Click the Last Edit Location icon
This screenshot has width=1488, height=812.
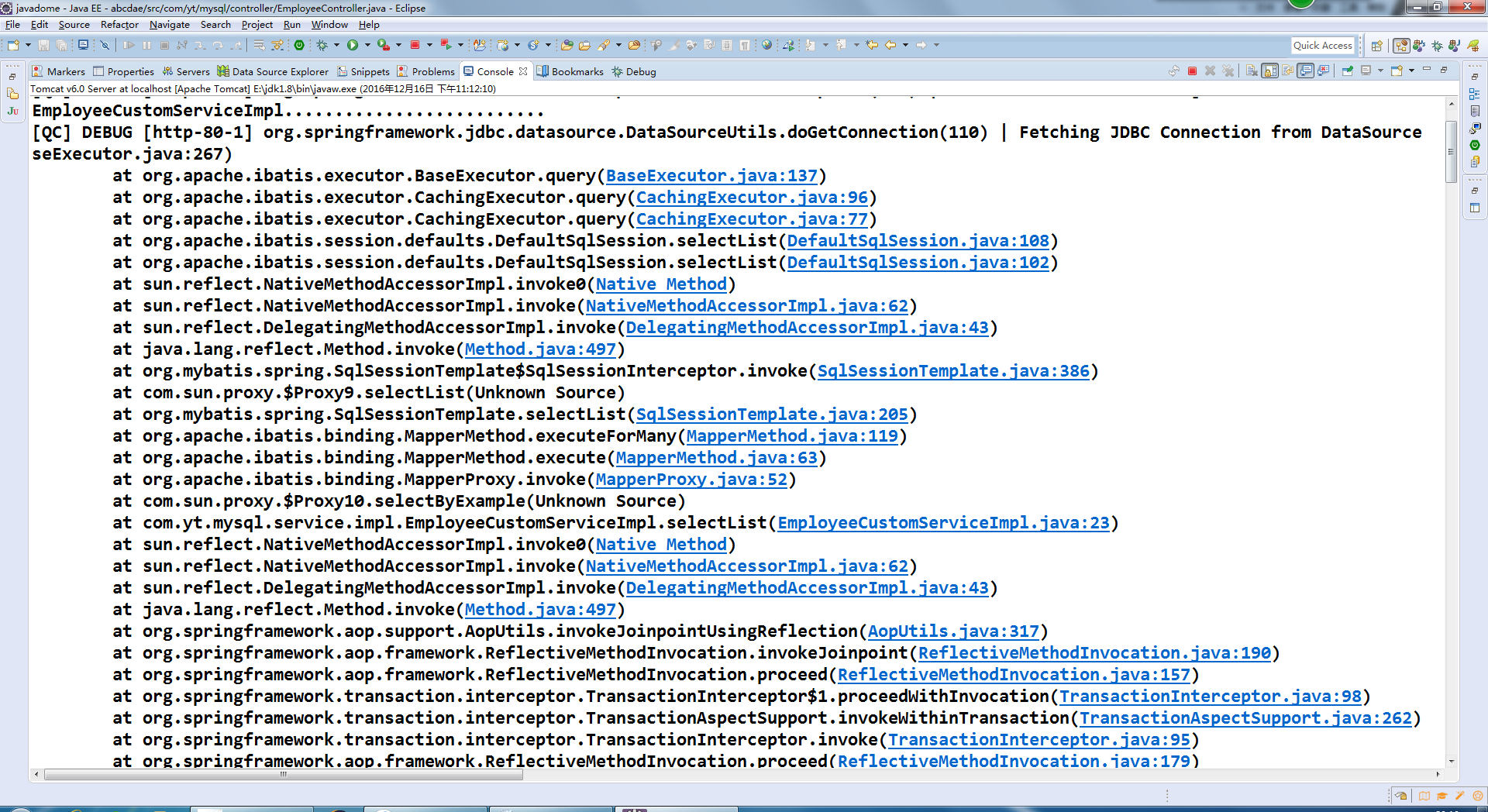click(x=872, y=45)
